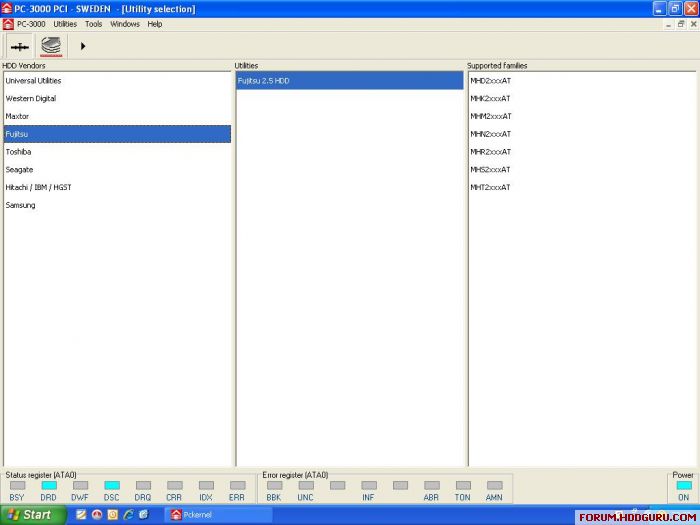
Task: Select Maxtor in HDD Vendors list
Action: coord(117,117)
